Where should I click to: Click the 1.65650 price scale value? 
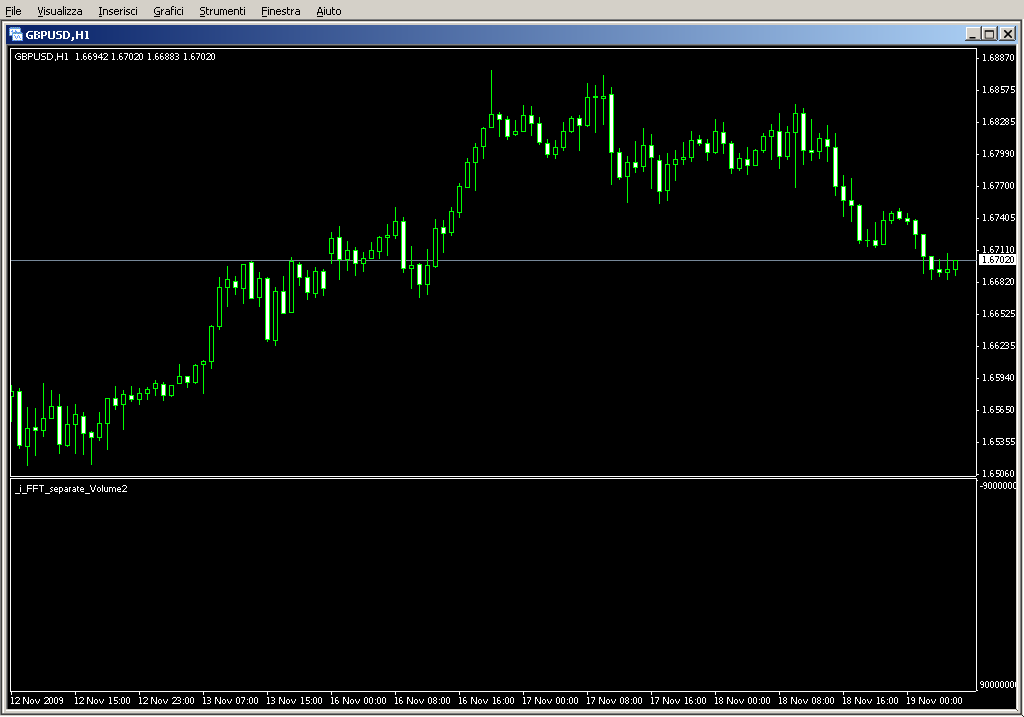click(998, 409)
